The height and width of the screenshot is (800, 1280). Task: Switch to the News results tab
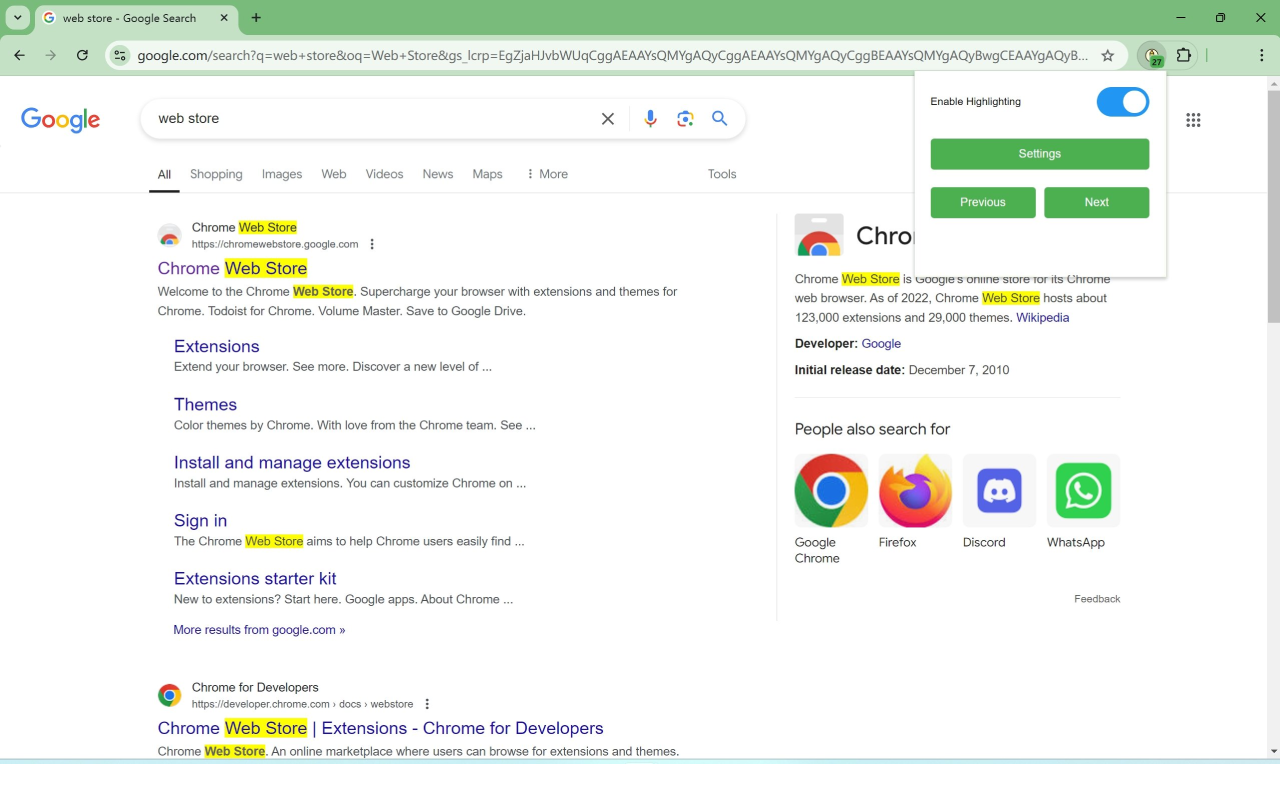[438, 174]
